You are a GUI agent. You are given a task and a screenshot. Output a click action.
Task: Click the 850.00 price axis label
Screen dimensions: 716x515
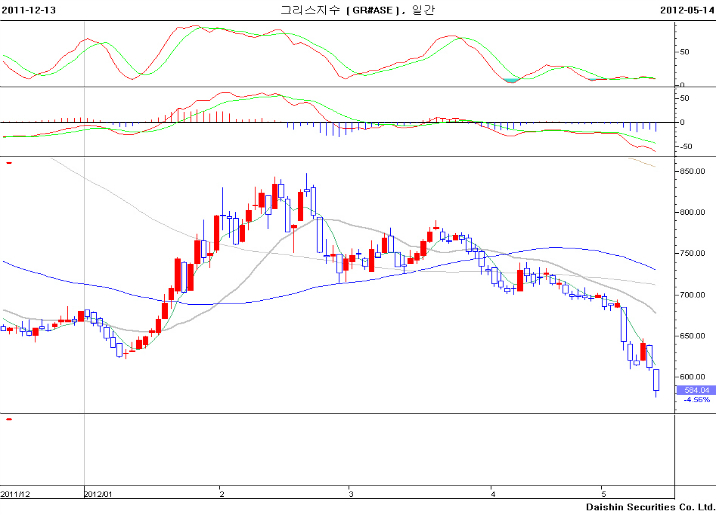coord(694,171)
